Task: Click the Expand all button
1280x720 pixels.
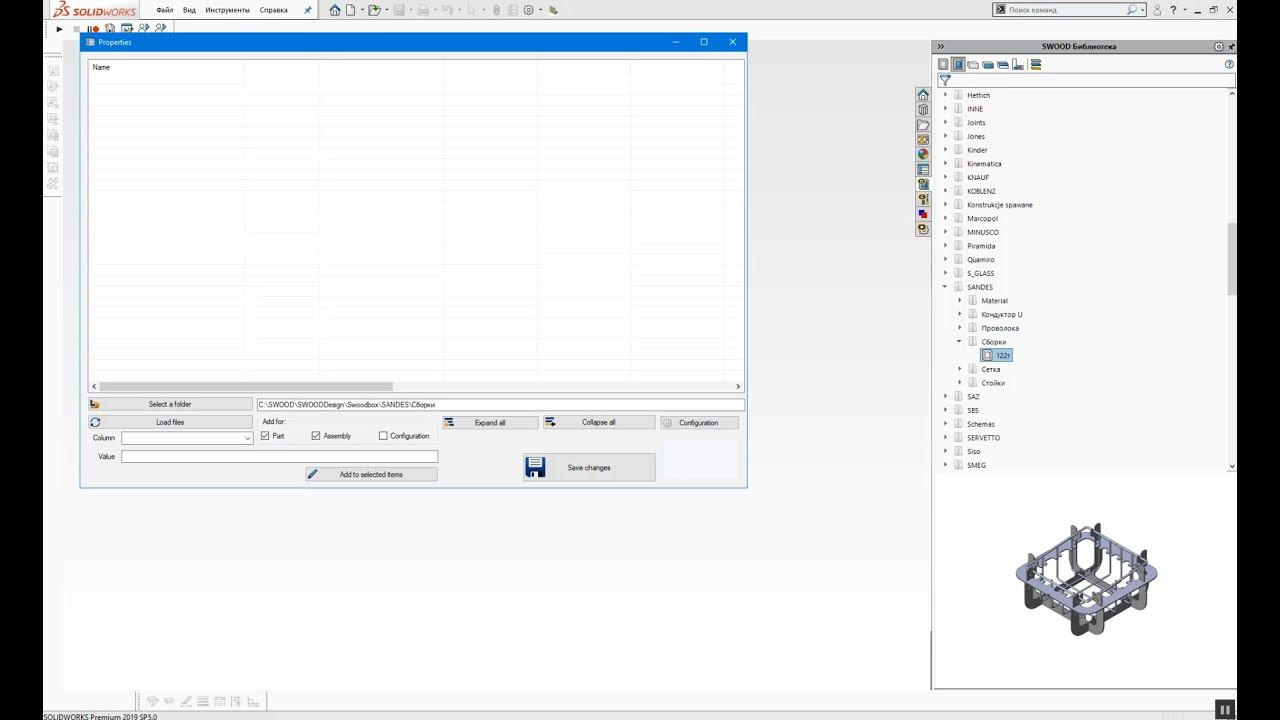Action: [490, 422]
